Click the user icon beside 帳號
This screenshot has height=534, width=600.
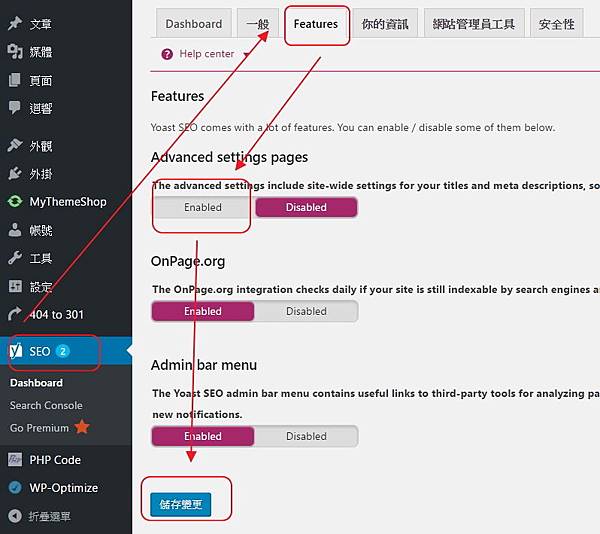[15, 230]
